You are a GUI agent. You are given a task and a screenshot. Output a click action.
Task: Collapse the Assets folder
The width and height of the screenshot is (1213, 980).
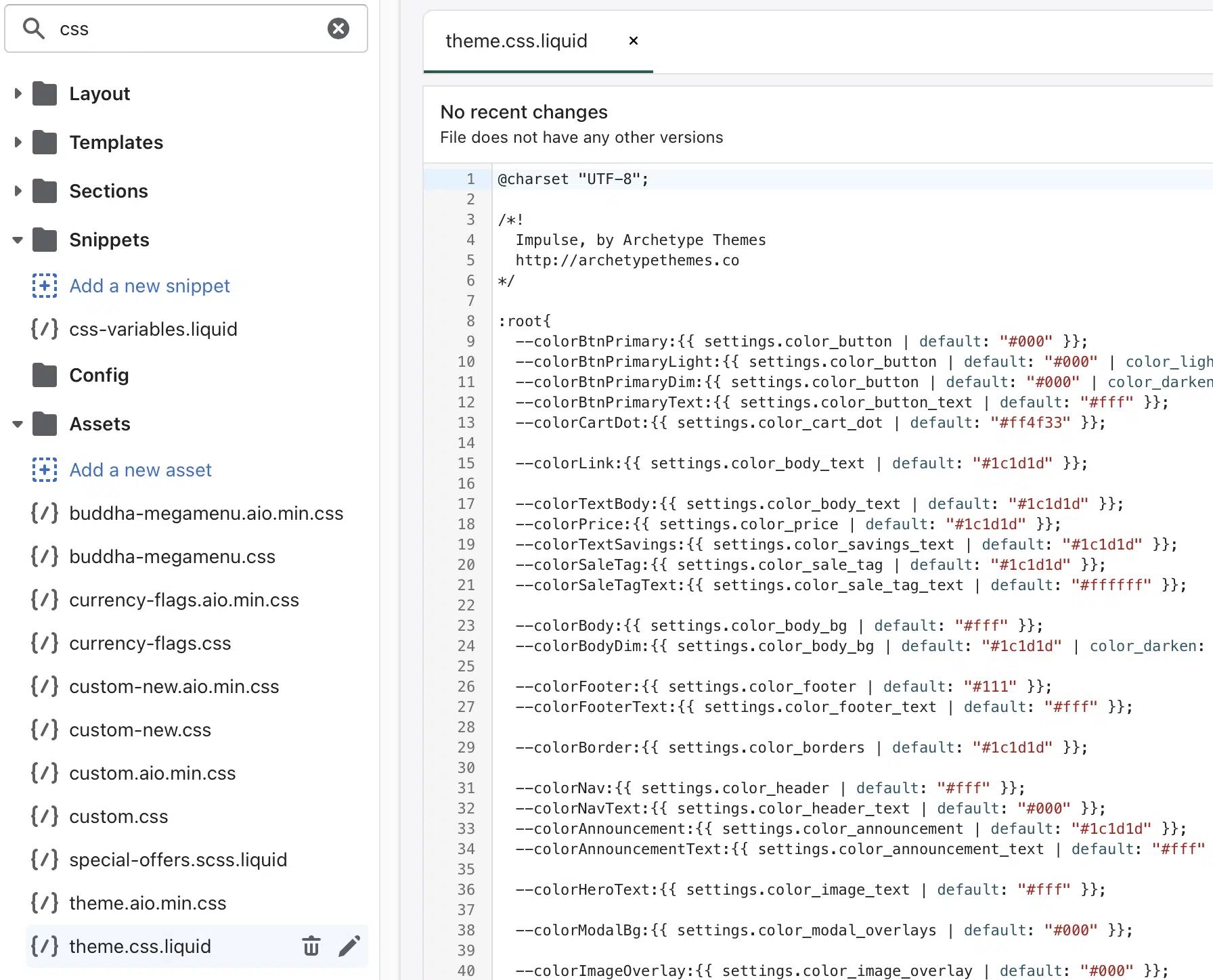click(18, 424)
